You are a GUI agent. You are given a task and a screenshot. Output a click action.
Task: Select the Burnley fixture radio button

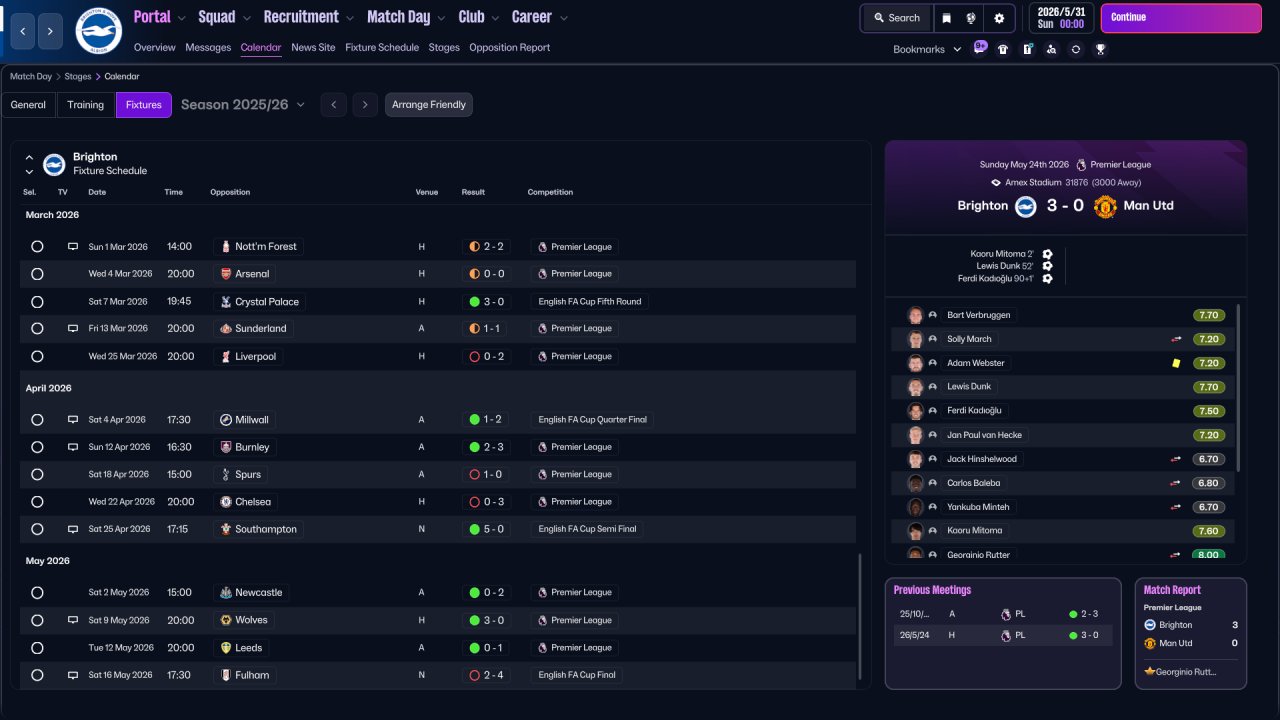[x=37, y=447]
